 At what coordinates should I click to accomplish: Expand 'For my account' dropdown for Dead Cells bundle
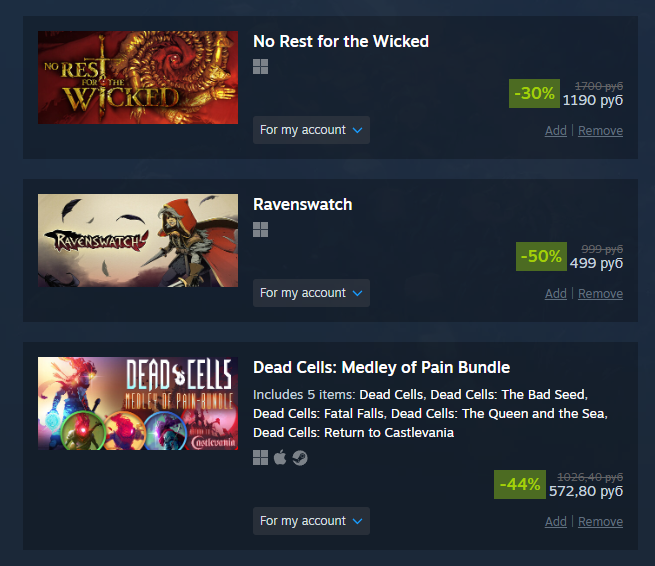(x=311, y=521)
